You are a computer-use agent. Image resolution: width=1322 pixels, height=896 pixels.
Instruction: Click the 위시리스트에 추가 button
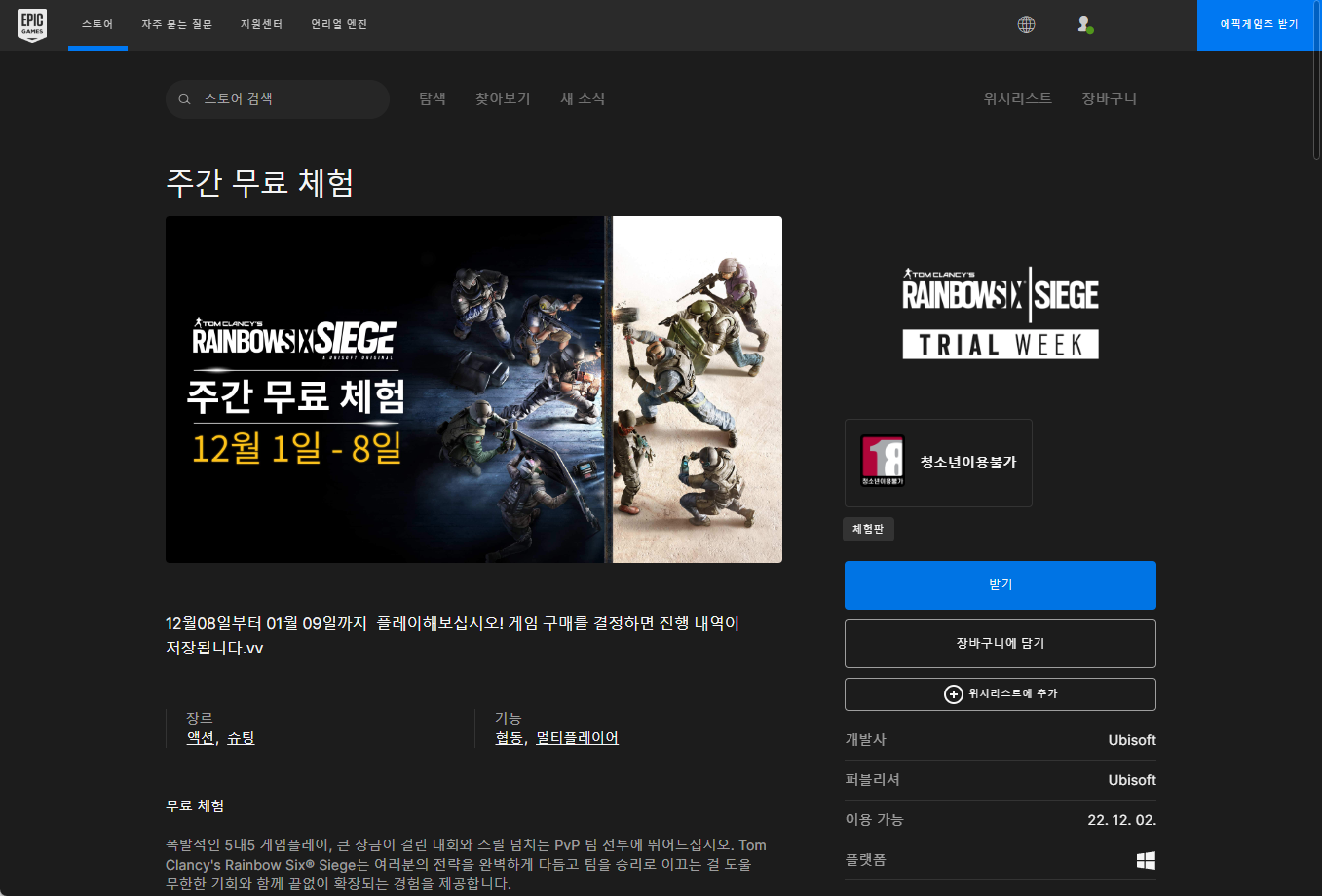(x=1001, y=694)
